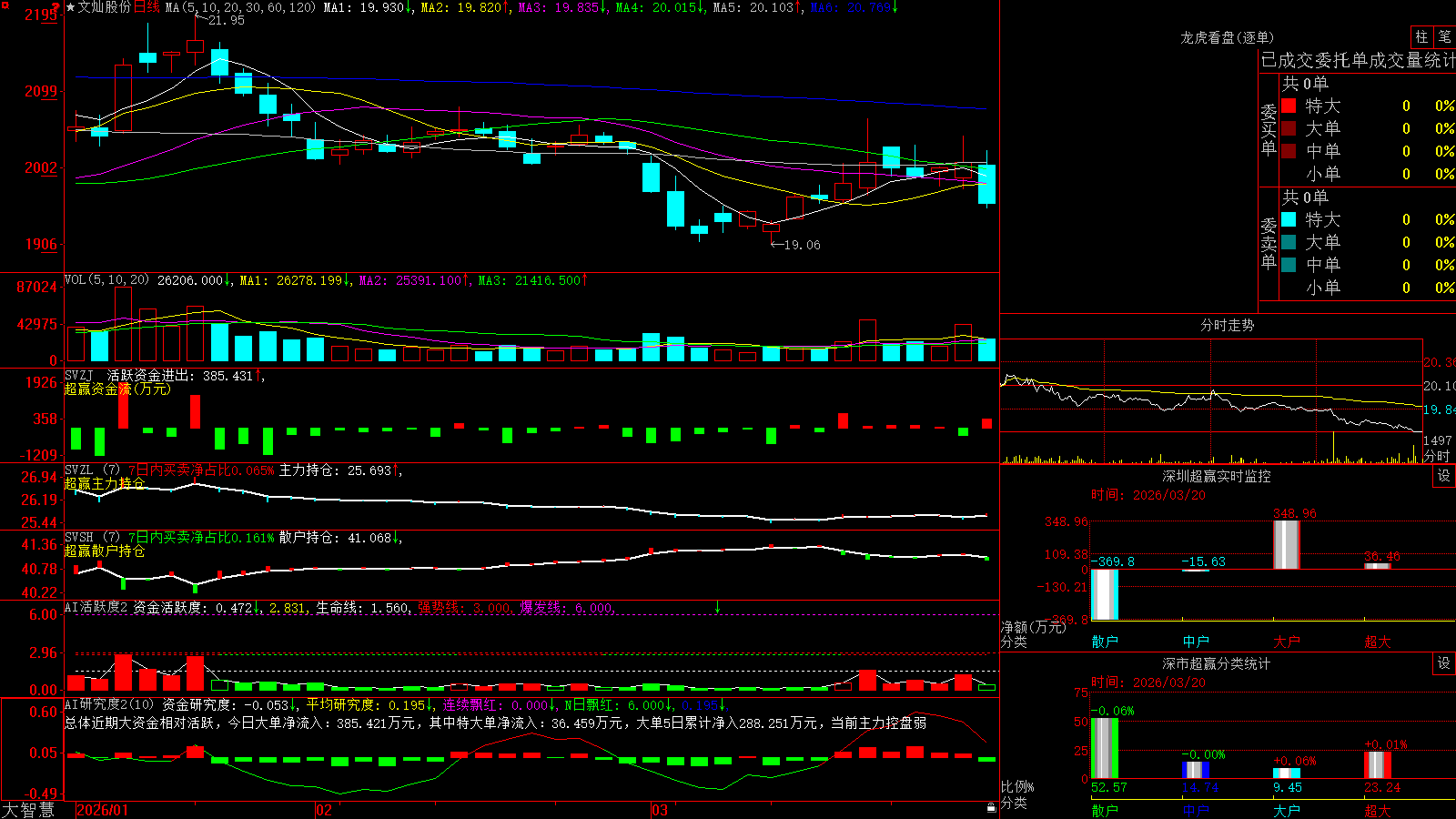Click the teal 中单 sell-order swatch
The image size is (1456, 819).
click(1289, 265)
